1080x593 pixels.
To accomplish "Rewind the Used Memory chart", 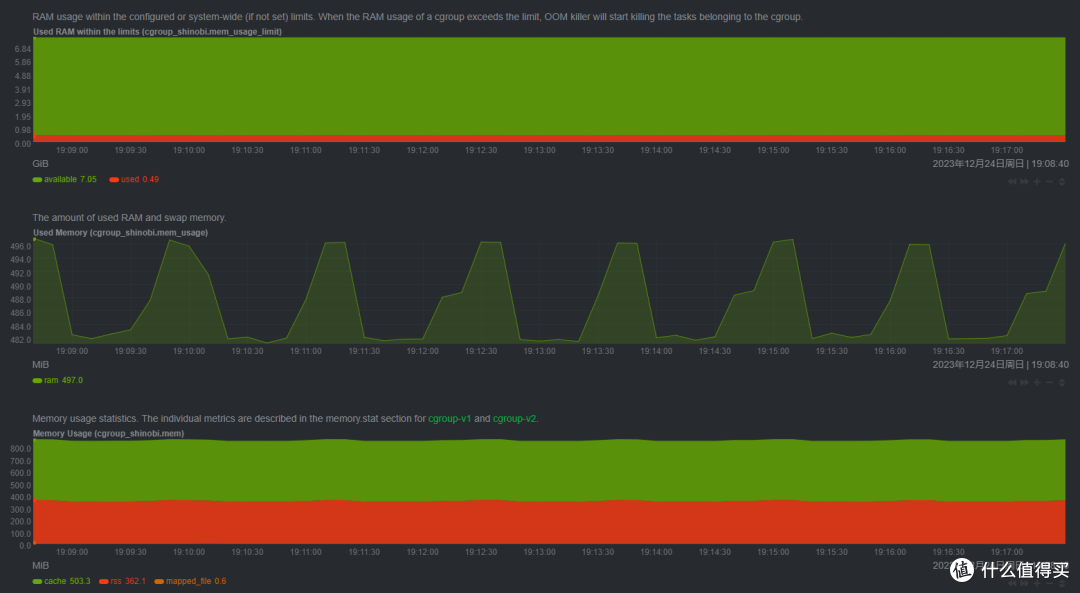I will point(1012,382).
